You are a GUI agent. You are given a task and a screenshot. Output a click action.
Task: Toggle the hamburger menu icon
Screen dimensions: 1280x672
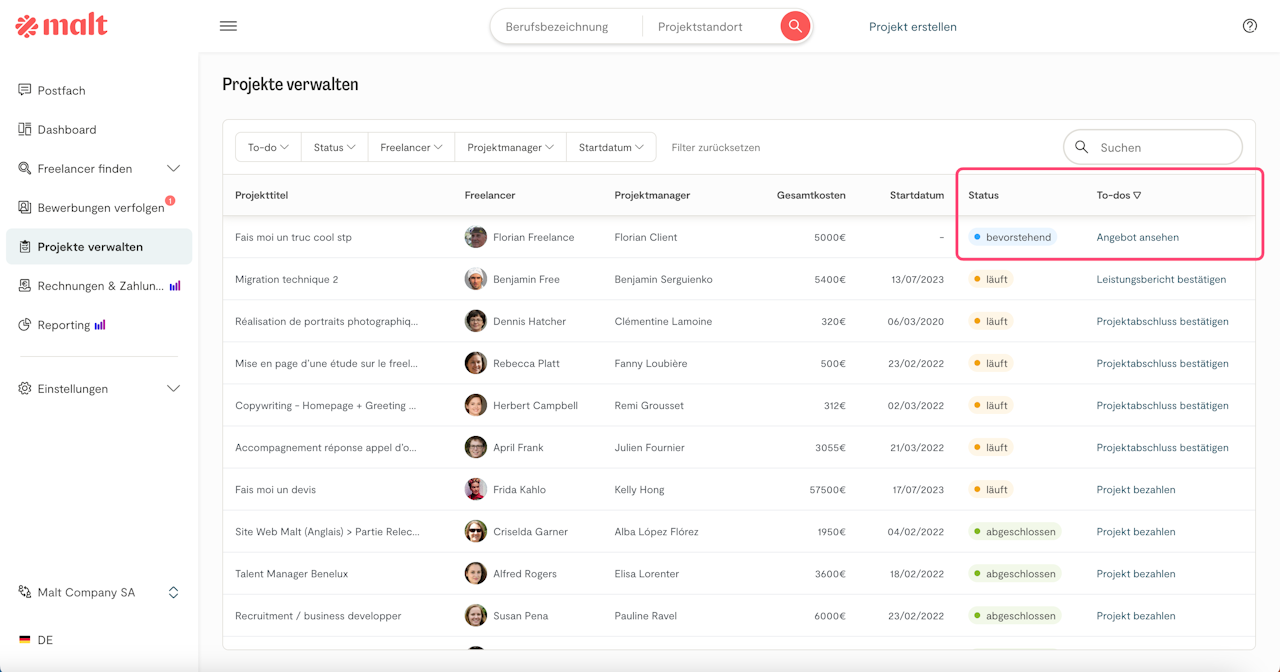point(228,26)
